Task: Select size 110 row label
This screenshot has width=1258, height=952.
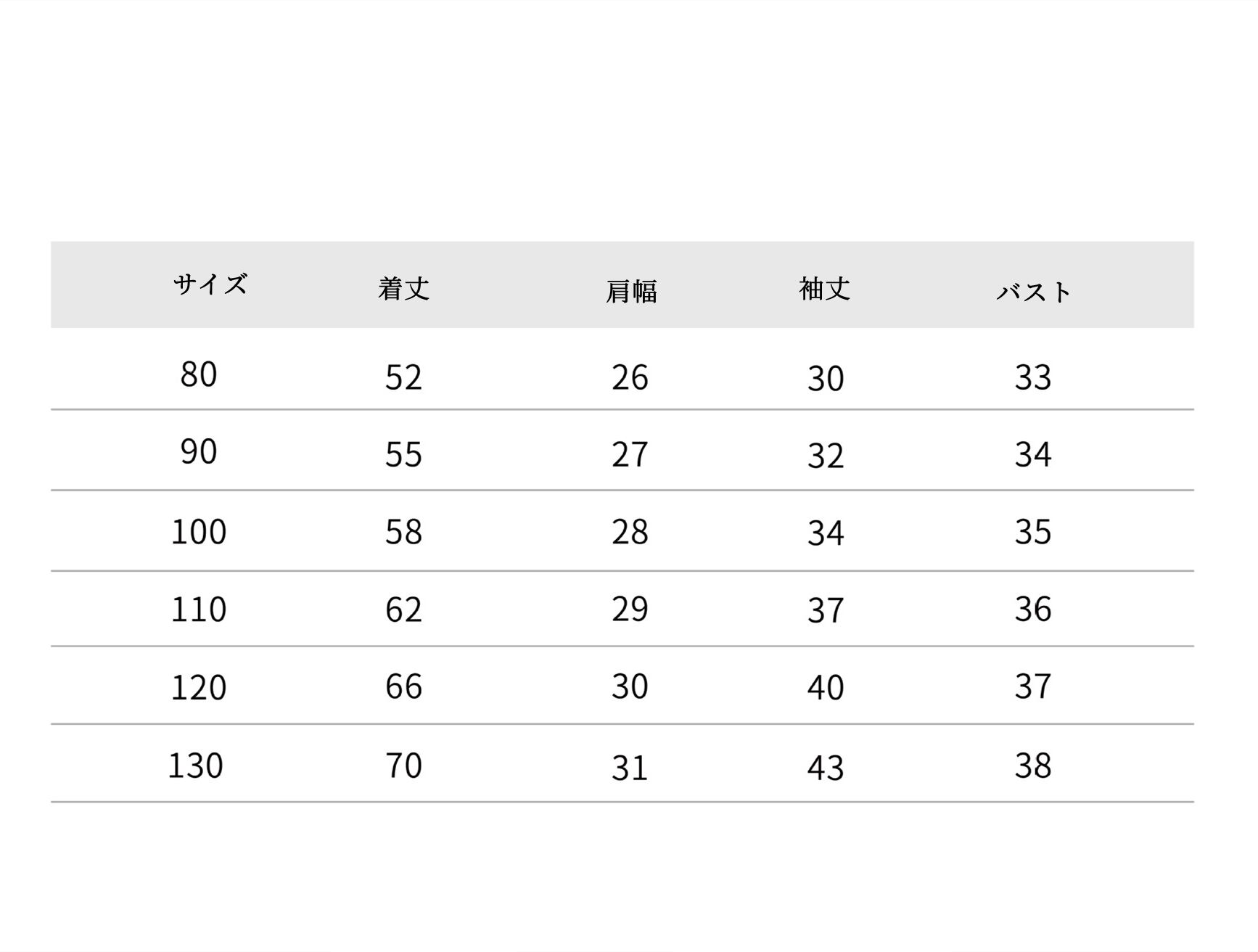Action: (x=198, y=609)
